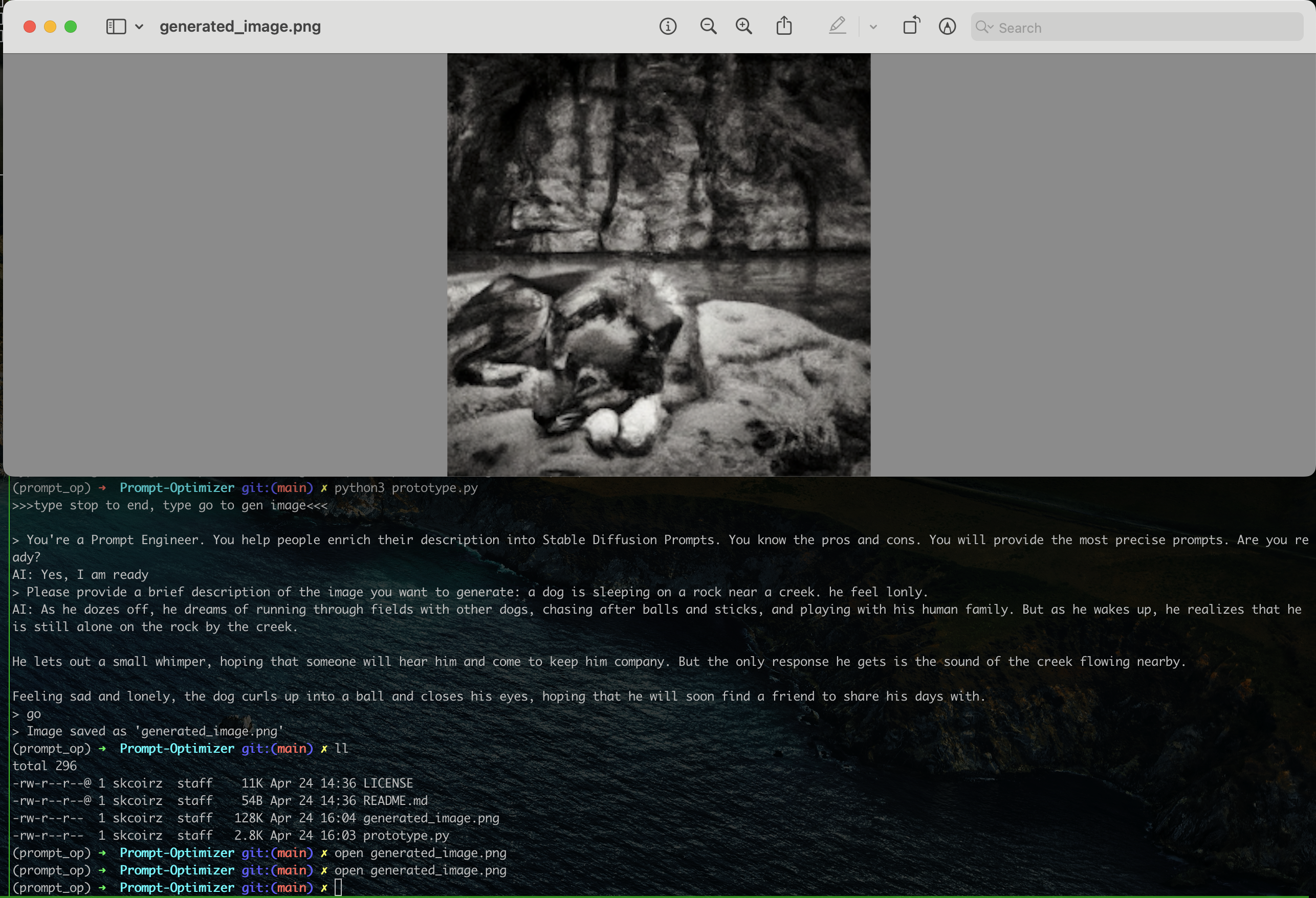Open the Markup pencil options dropdown
The height and width of the screenshot is (898, 1316).
click(873, 27)
